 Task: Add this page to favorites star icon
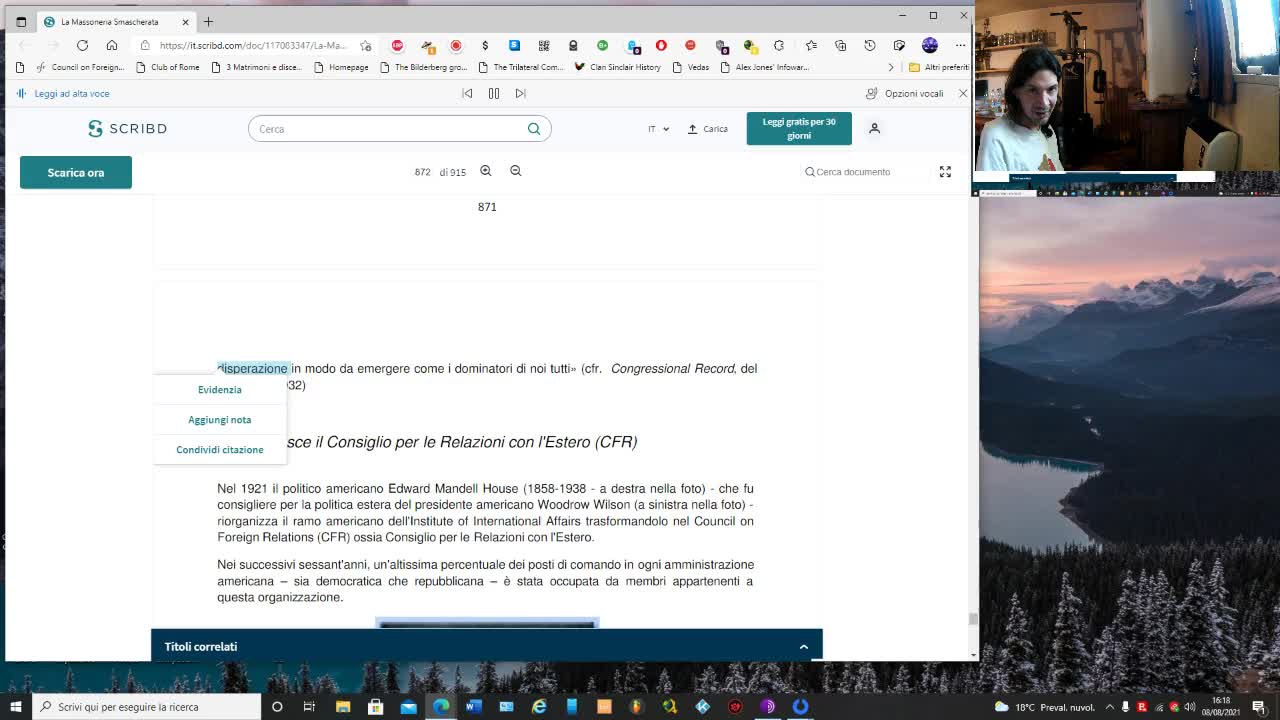(366, 45)
